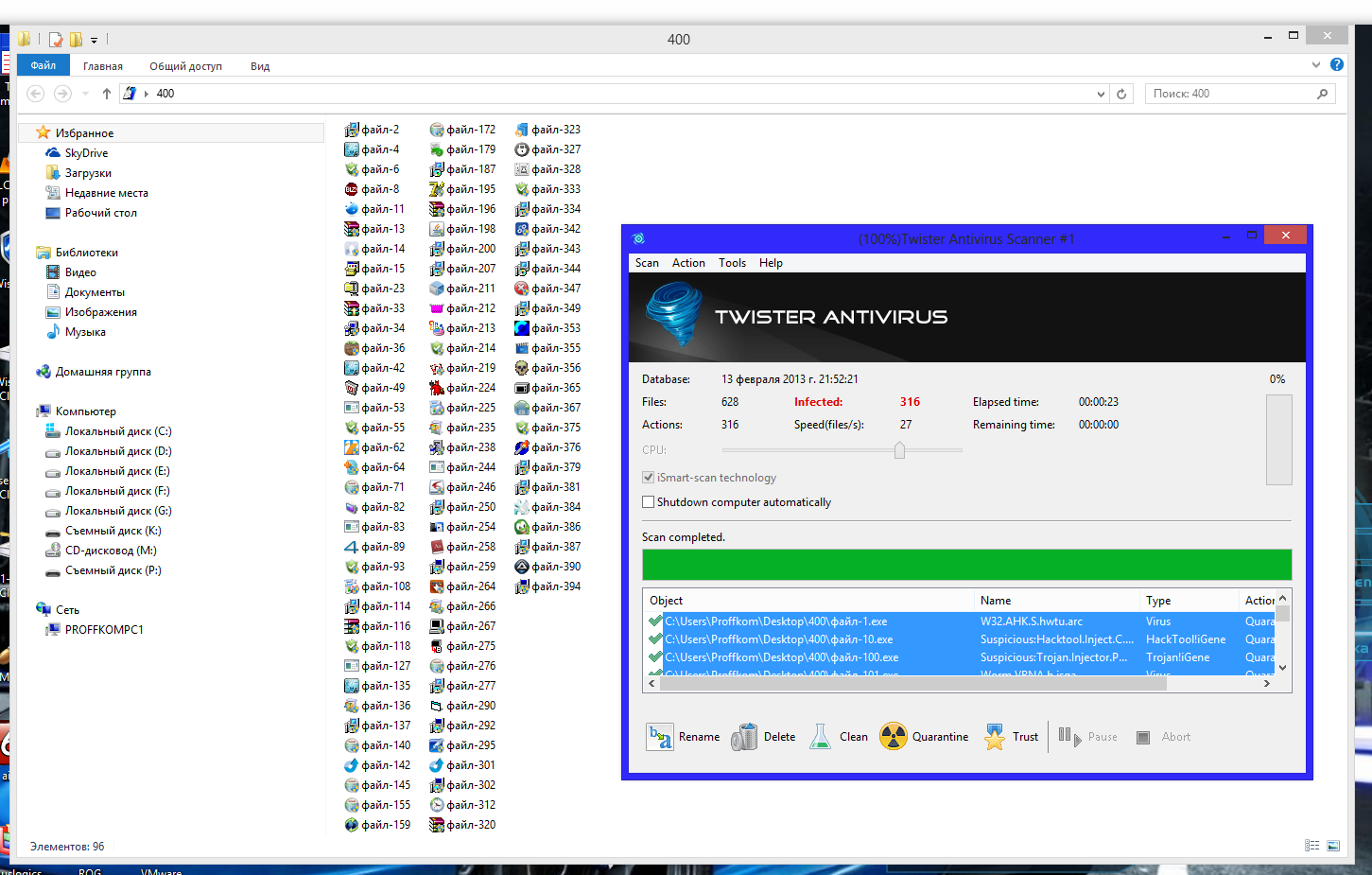
Task: Switch to the Вид ribbon tab
Action: (x=260, y=66)
